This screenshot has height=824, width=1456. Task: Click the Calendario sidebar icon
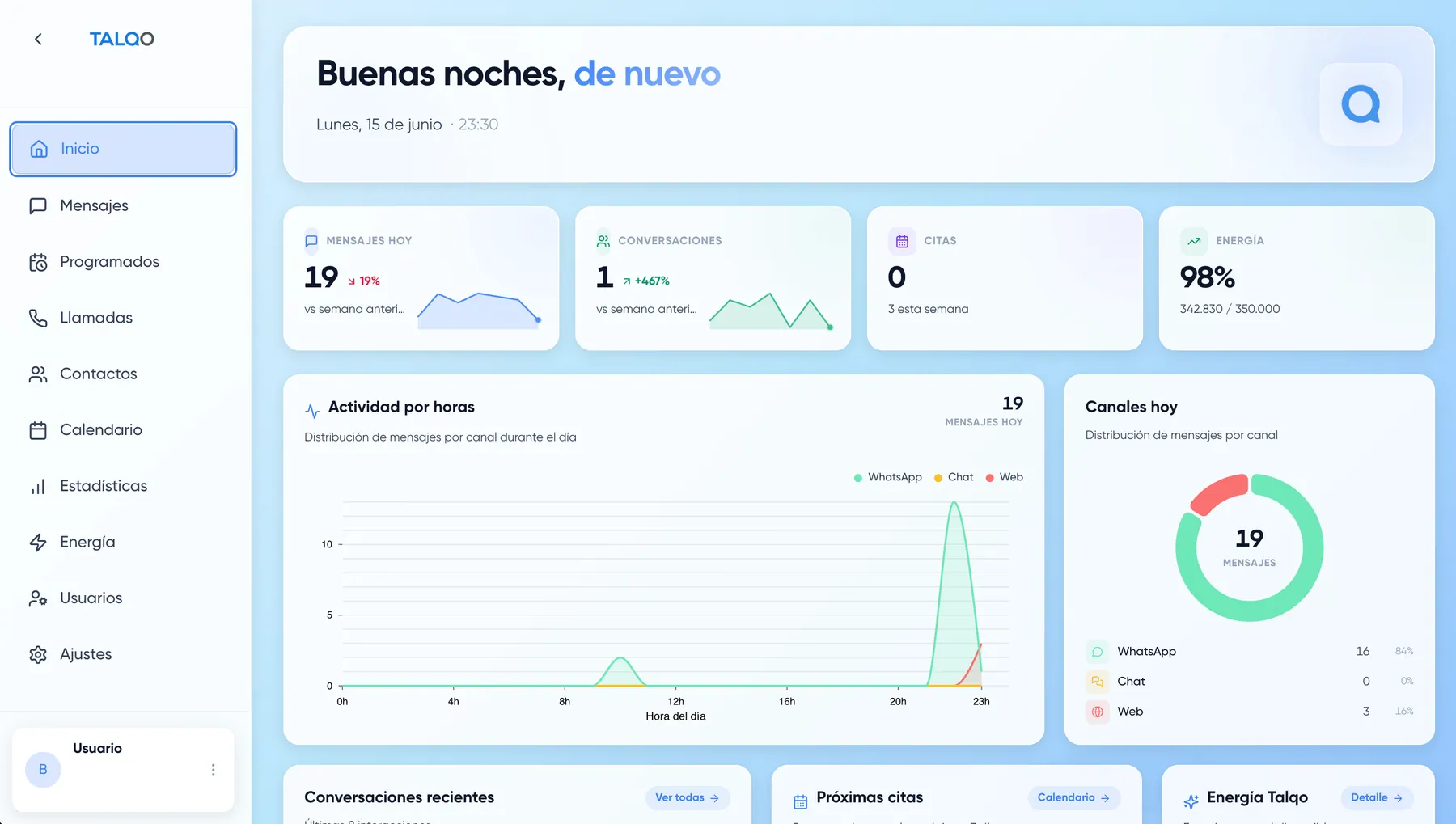tap(38, 430)
